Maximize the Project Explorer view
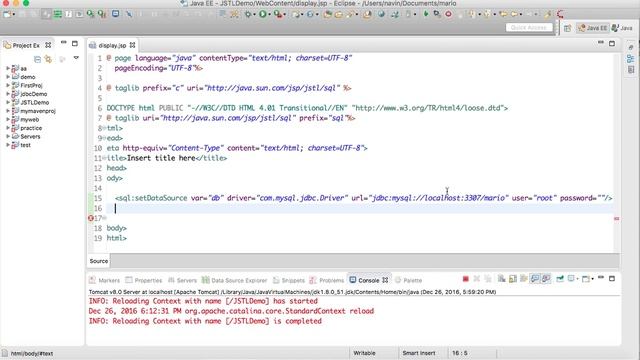 click(75, 43)
